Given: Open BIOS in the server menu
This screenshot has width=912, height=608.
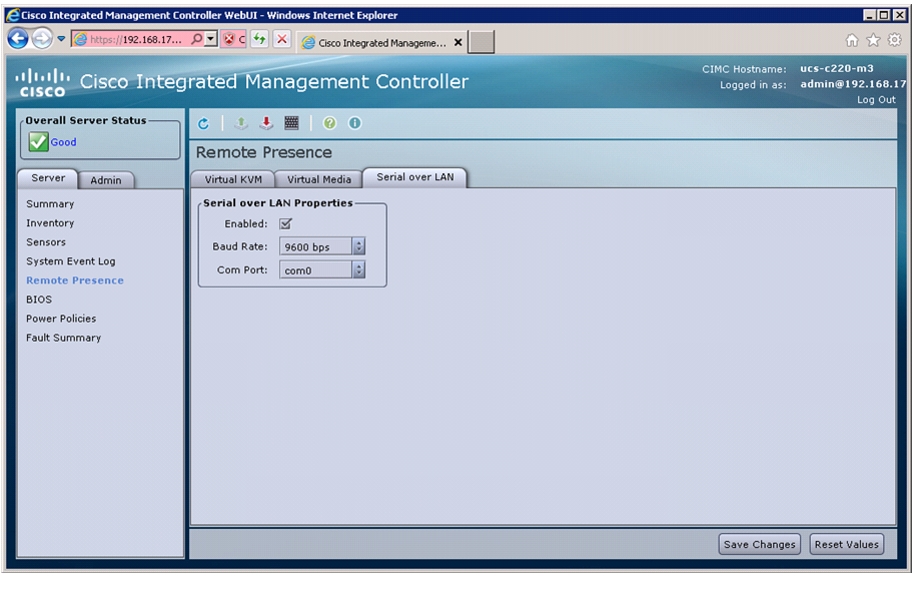Looking at the screenshot, I should pos(39,299).
